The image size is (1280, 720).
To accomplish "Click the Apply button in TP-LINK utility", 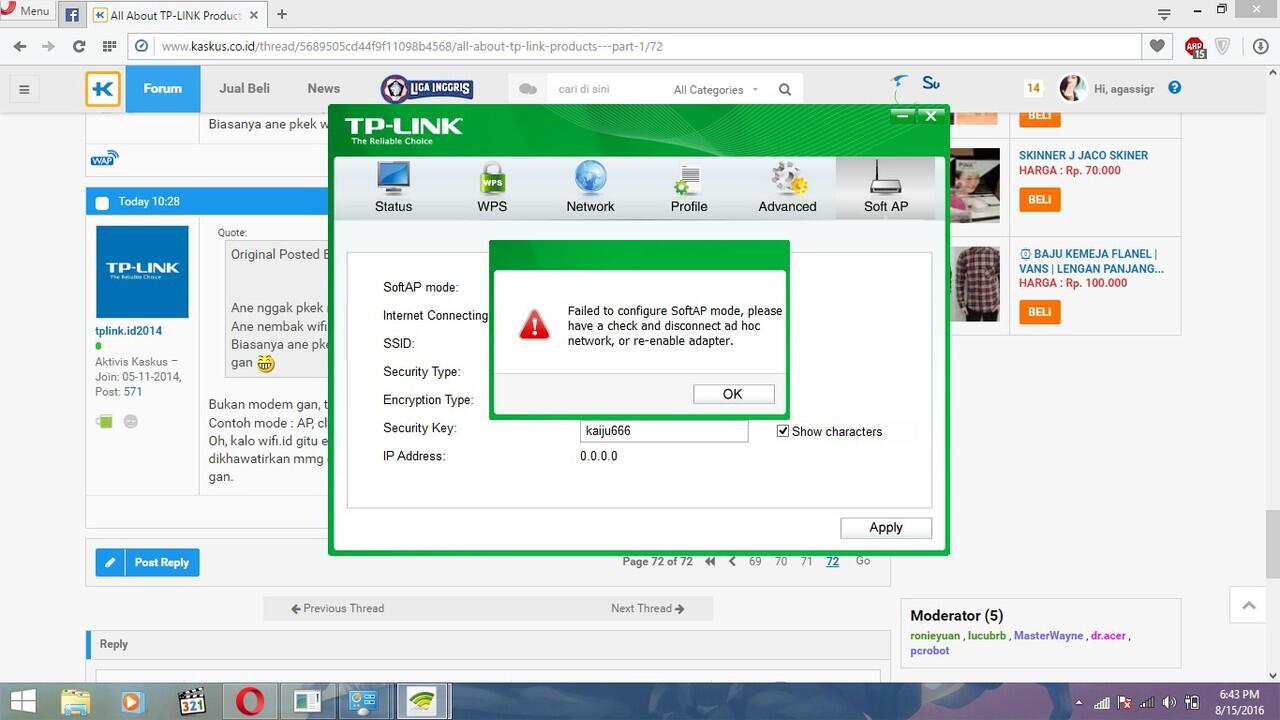I will (x=886, y=528).
